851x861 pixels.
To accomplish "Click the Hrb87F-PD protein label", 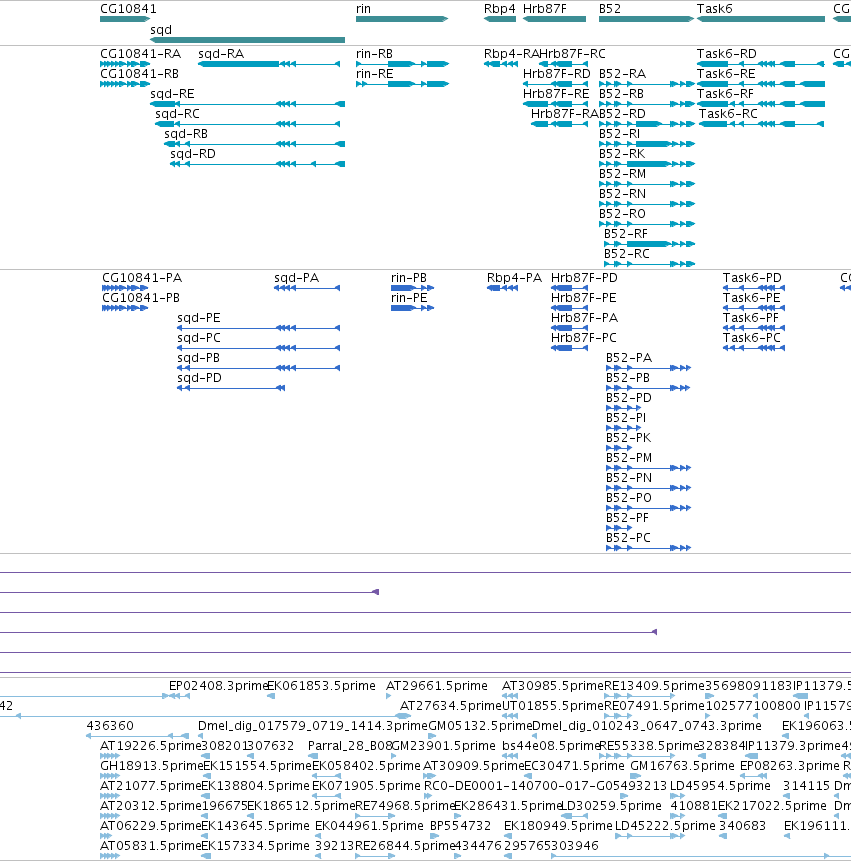I will tap(584, 277).
